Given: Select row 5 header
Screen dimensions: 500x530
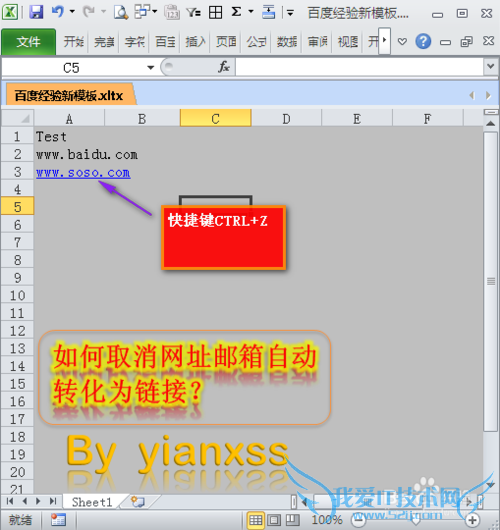Looking at the screenshot, I should tap(18, 206).
